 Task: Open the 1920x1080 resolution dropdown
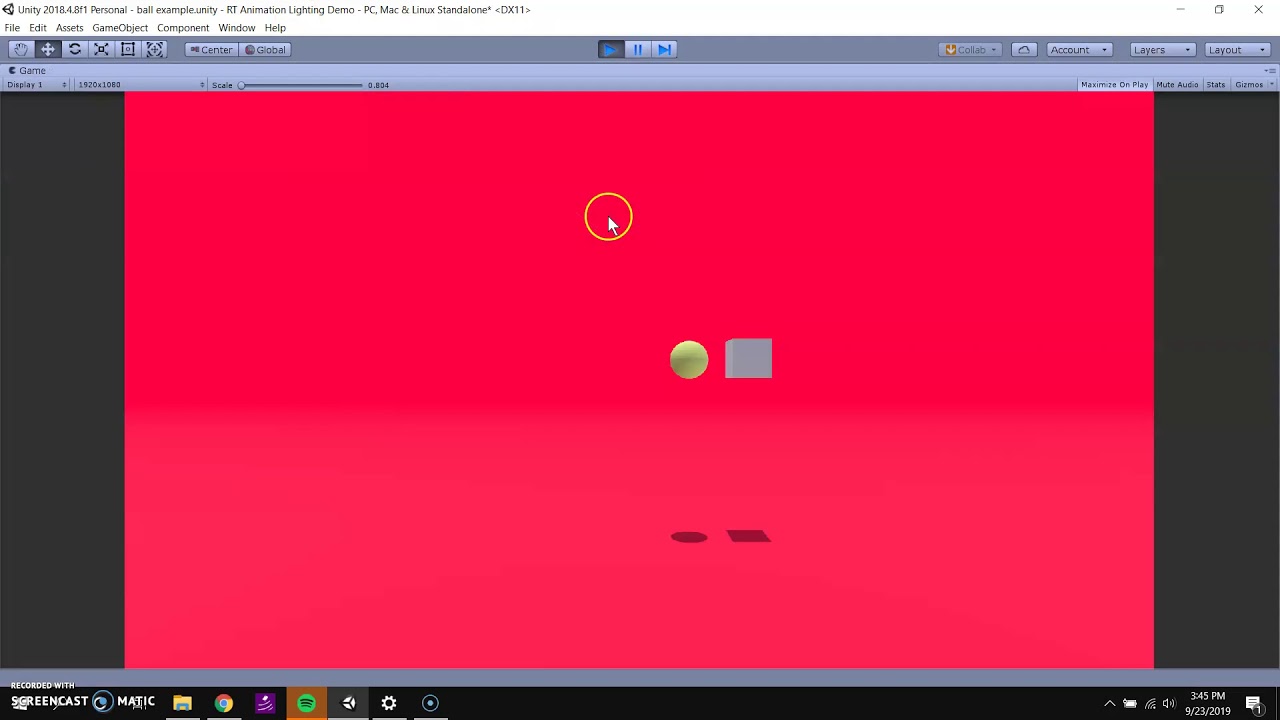tap(140, 85)
